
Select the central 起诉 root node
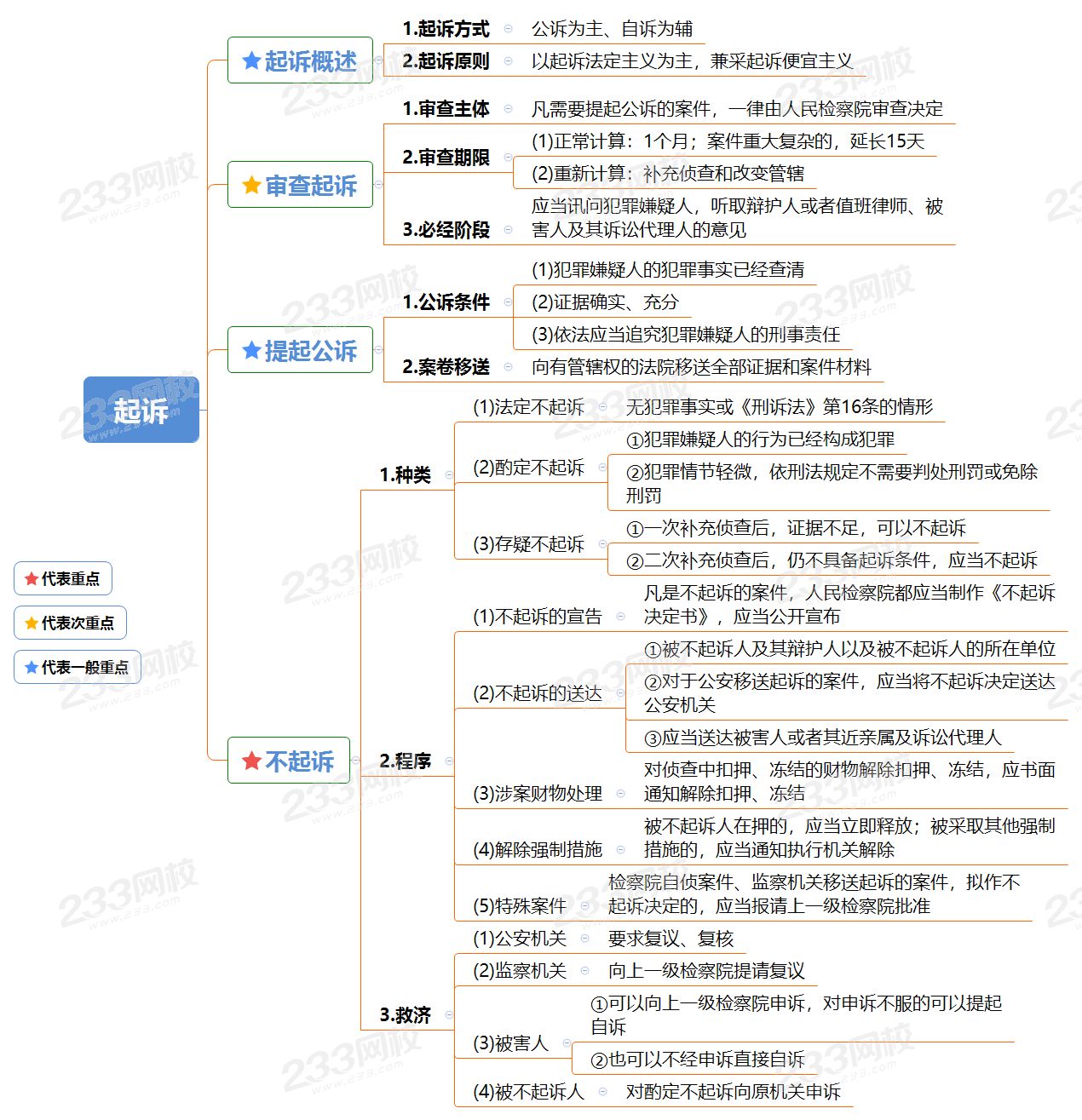141,410
